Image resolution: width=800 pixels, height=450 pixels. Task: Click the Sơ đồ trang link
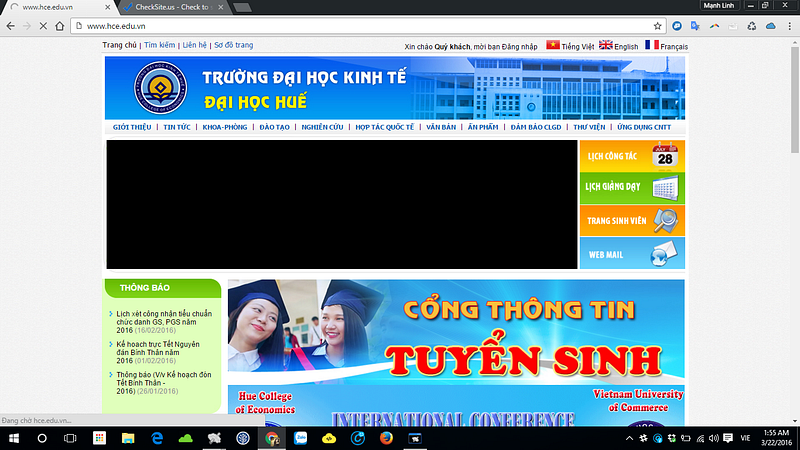(233, 45)
